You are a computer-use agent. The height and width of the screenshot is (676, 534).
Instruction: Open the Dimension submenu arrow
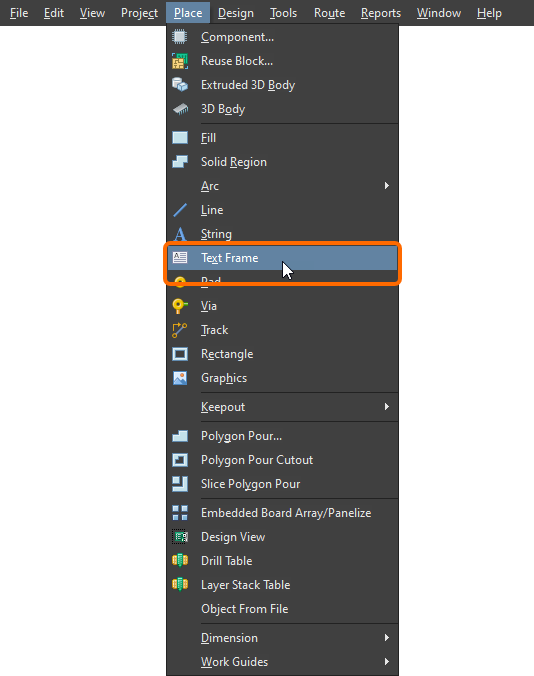point(387,638)
